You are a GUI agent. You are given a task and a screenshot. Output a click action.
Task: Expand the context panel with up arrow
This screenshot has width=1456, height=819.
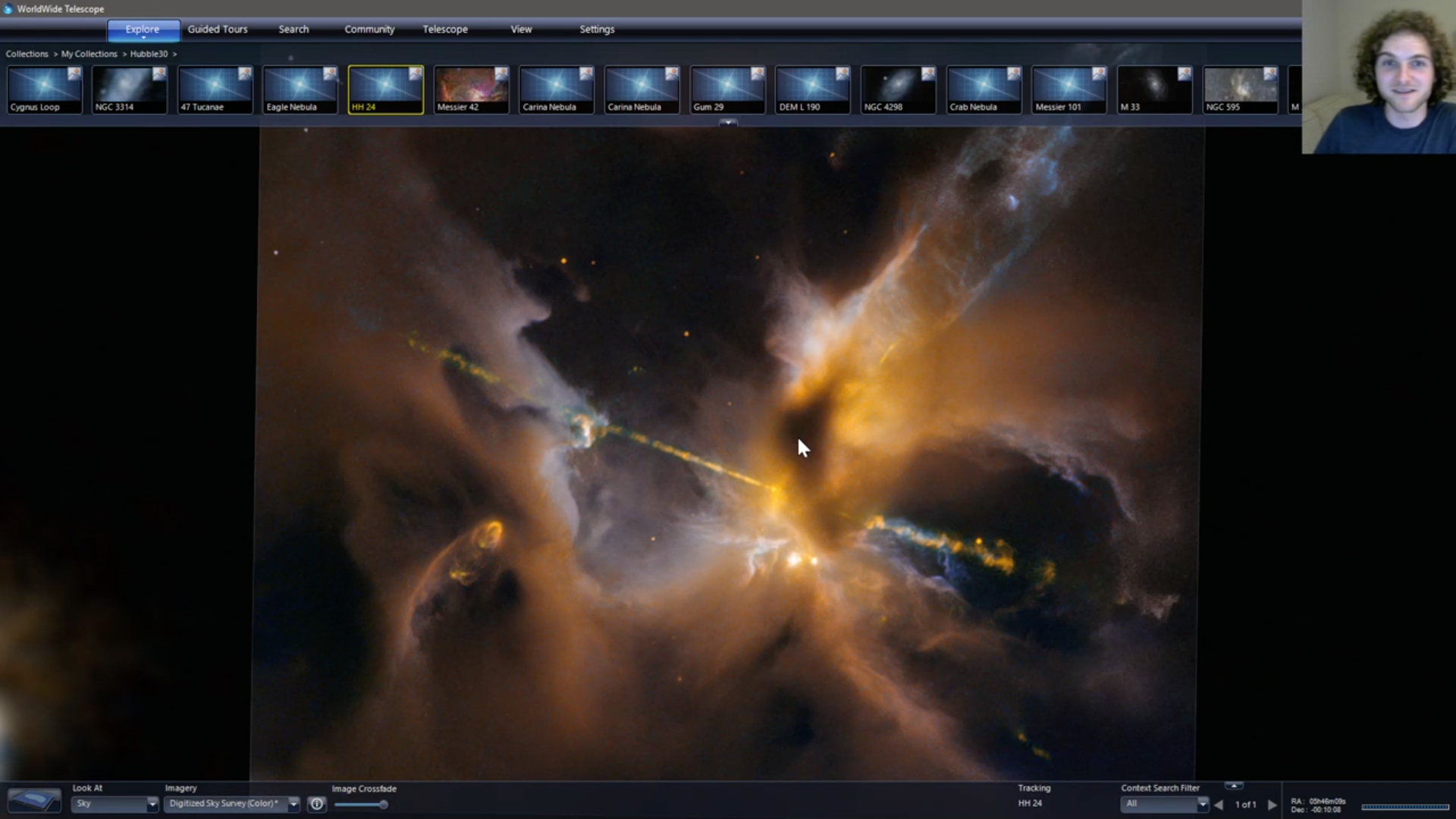coord(1234,786)
